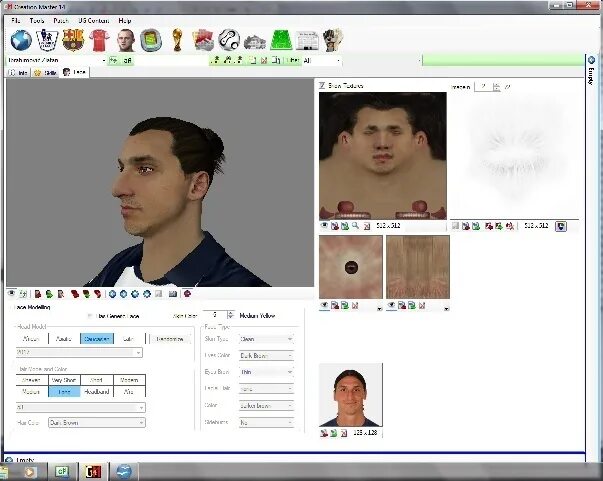Select the Headband hair model option
The height and width of the screenshot is (481, 603).
[x=97, y=392]
